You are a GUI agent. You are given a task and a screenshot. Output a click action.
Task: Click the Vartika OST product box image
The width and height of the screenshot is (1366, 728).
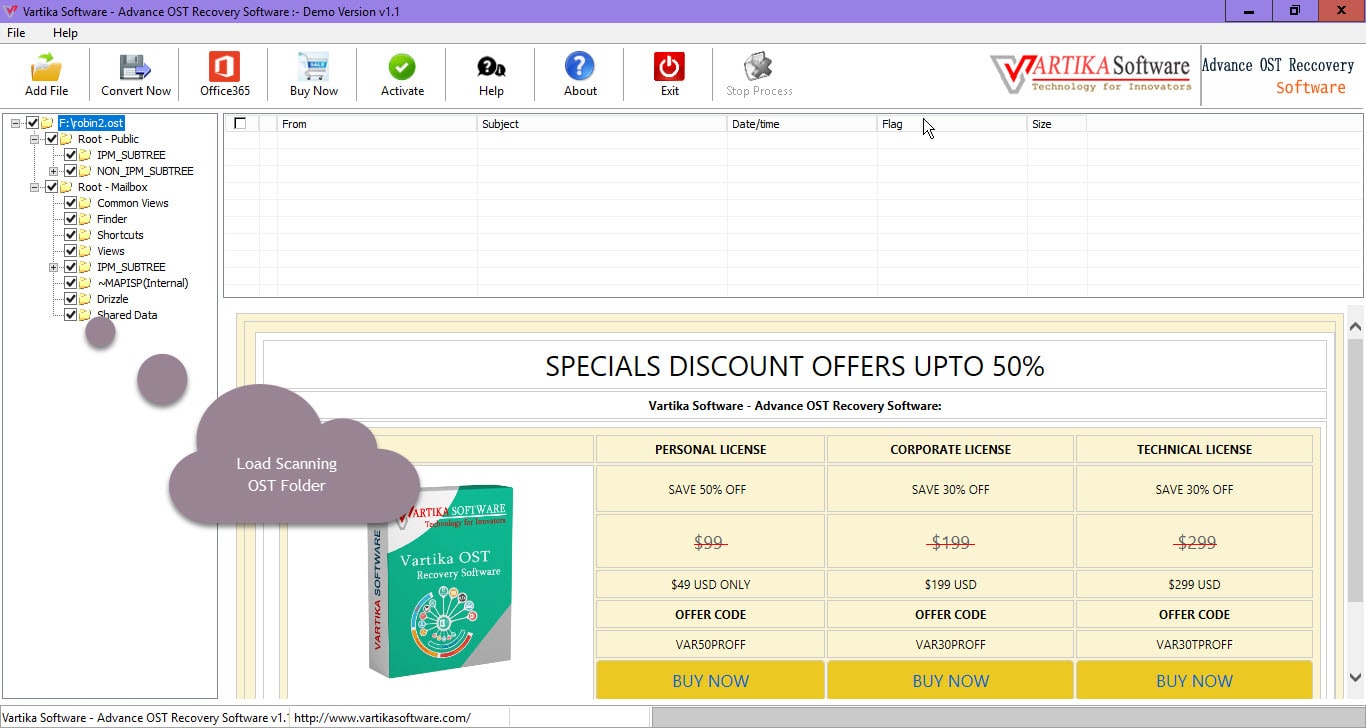tap(441, 582)
